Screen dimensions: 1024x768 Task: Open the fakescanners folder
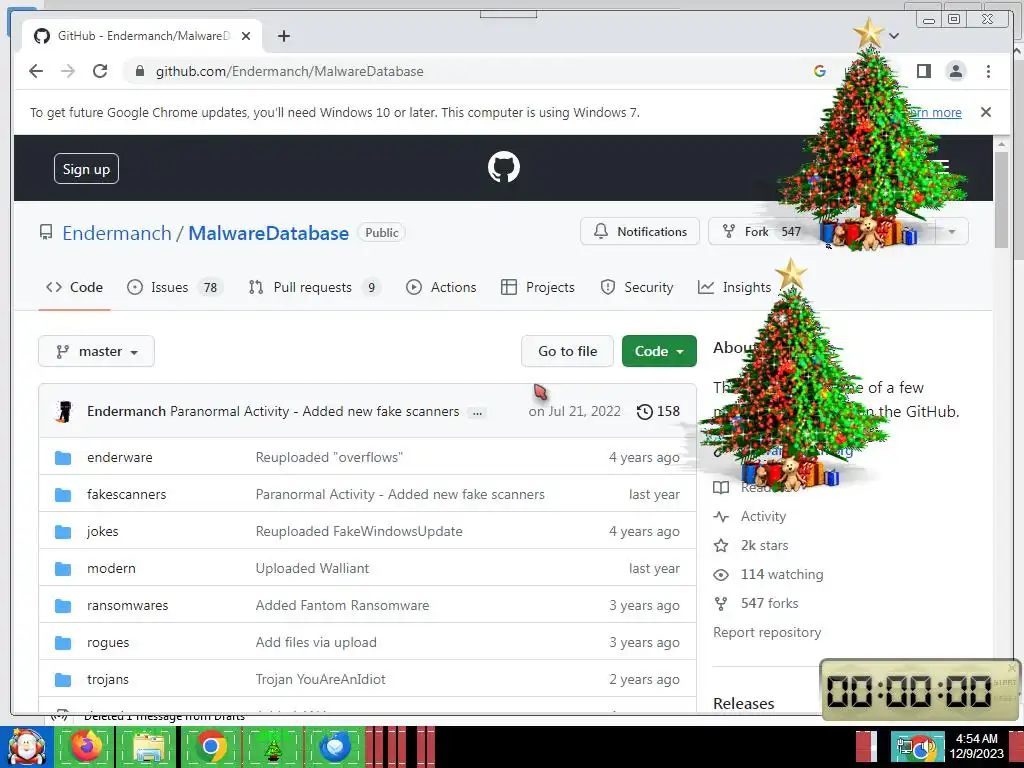pos(127,494)
